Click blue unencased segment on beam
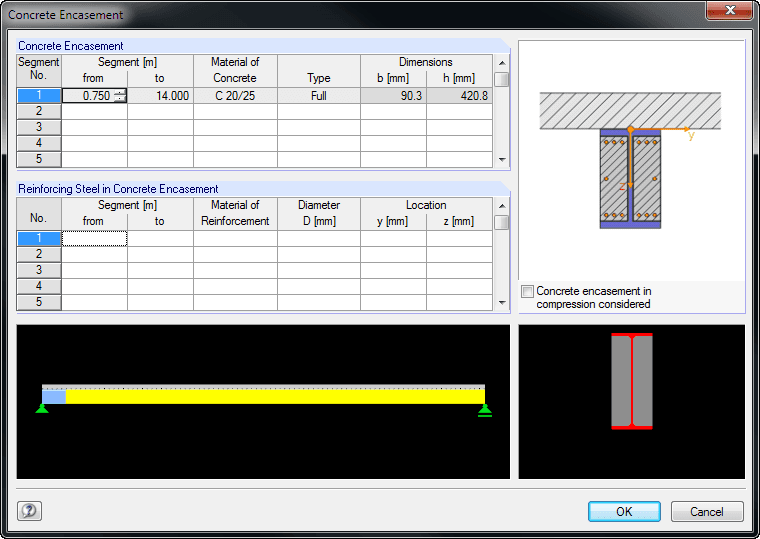The height and width of the screenshot is (539, 760). point(54,396)
